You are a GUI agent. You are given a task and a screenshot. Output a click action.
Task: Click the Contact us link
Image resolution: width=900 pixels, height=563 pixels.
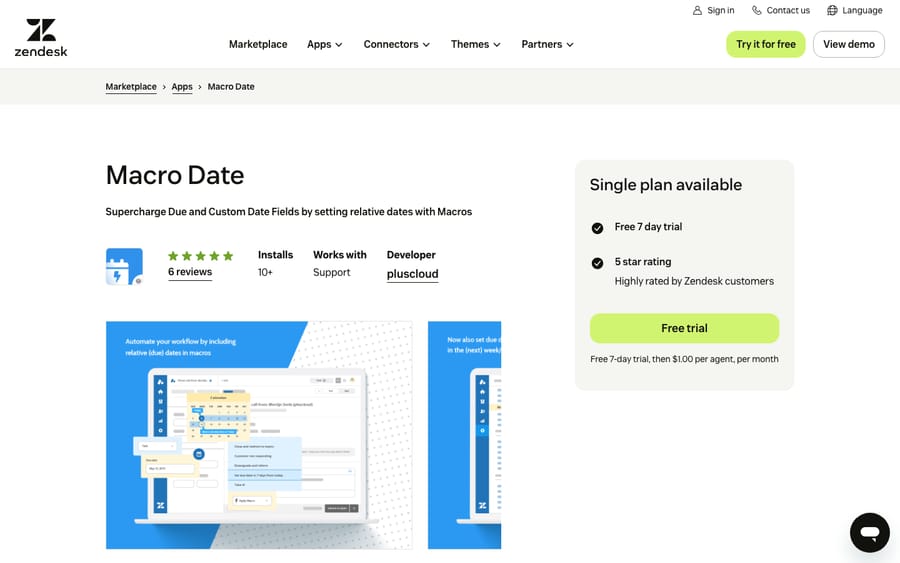781,10
